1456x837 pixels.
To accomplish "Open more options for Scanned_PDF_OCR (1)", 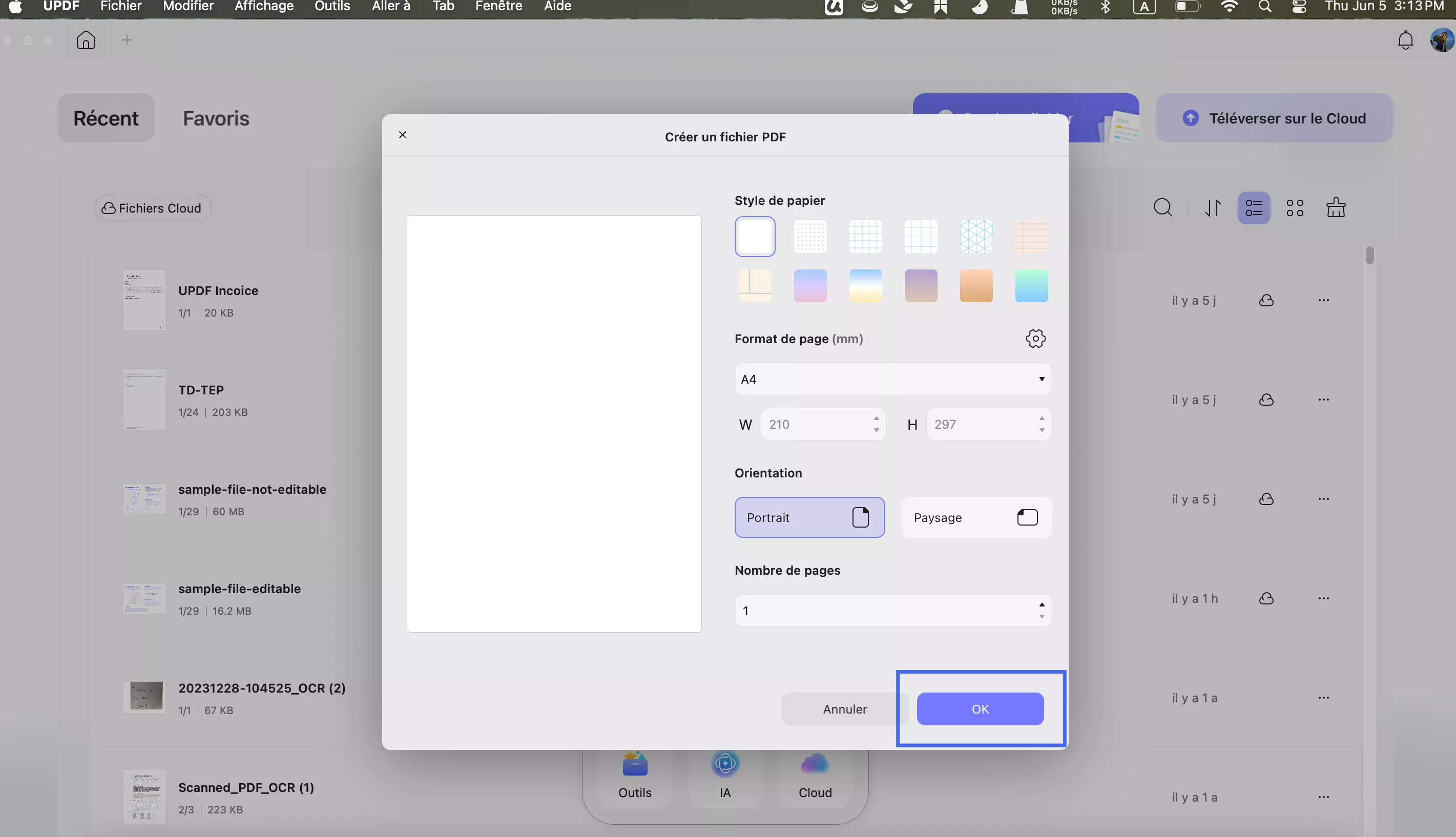I will tap(1324, 798).
